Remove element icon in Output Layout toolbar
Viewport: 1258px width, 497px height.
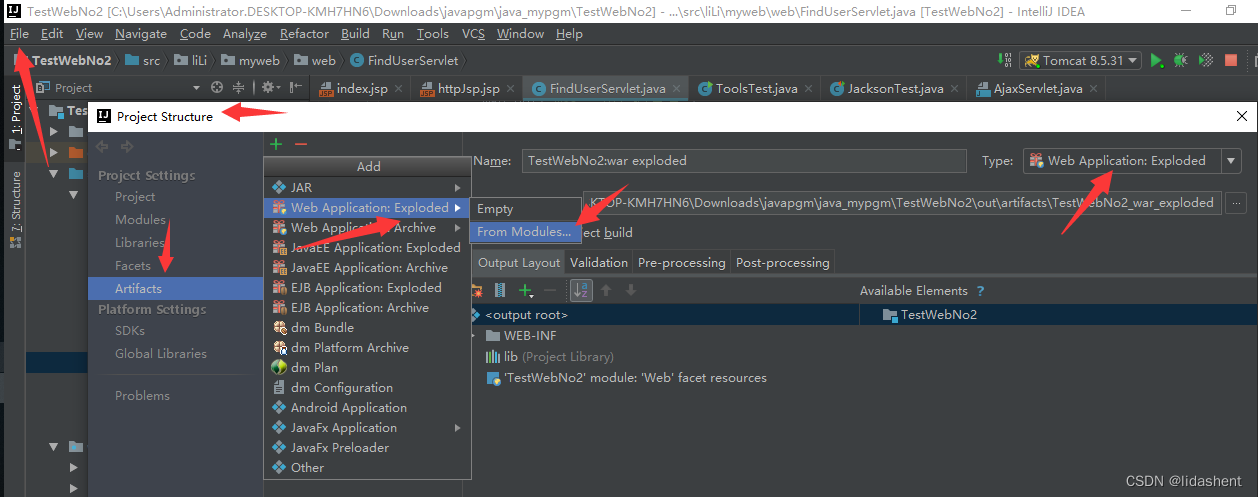pyautogui.click(x=548, y=291)
